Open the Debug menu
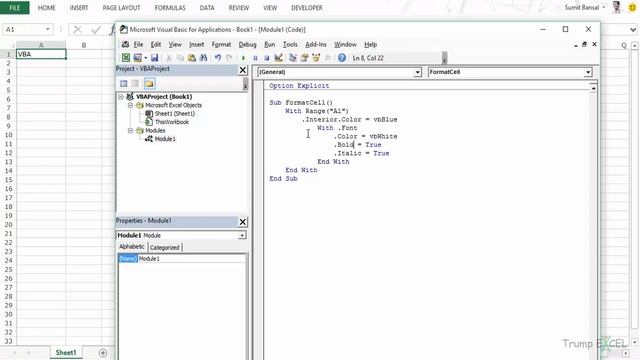Image resolution: width=640 pixels, height=360 pixels. (247, 44)
